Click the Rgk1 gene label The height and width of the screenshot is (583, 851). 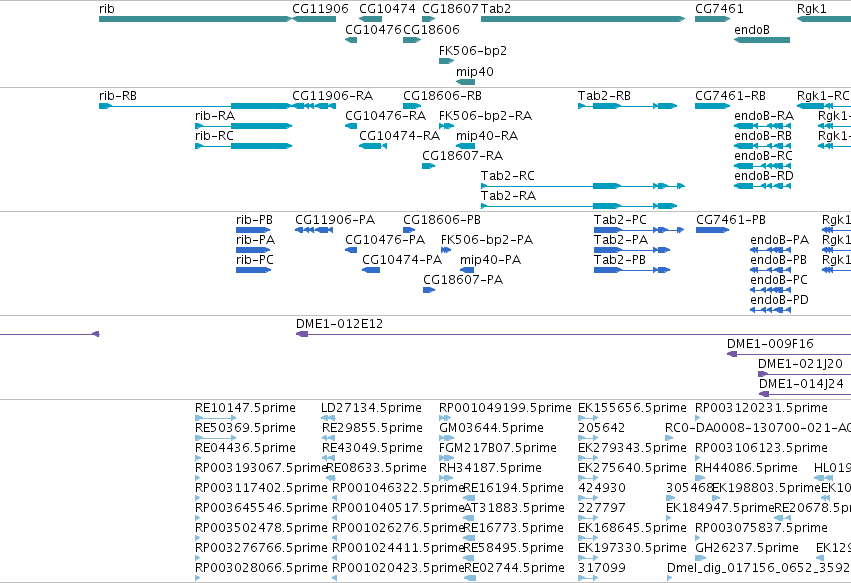[x=811, y=9]
